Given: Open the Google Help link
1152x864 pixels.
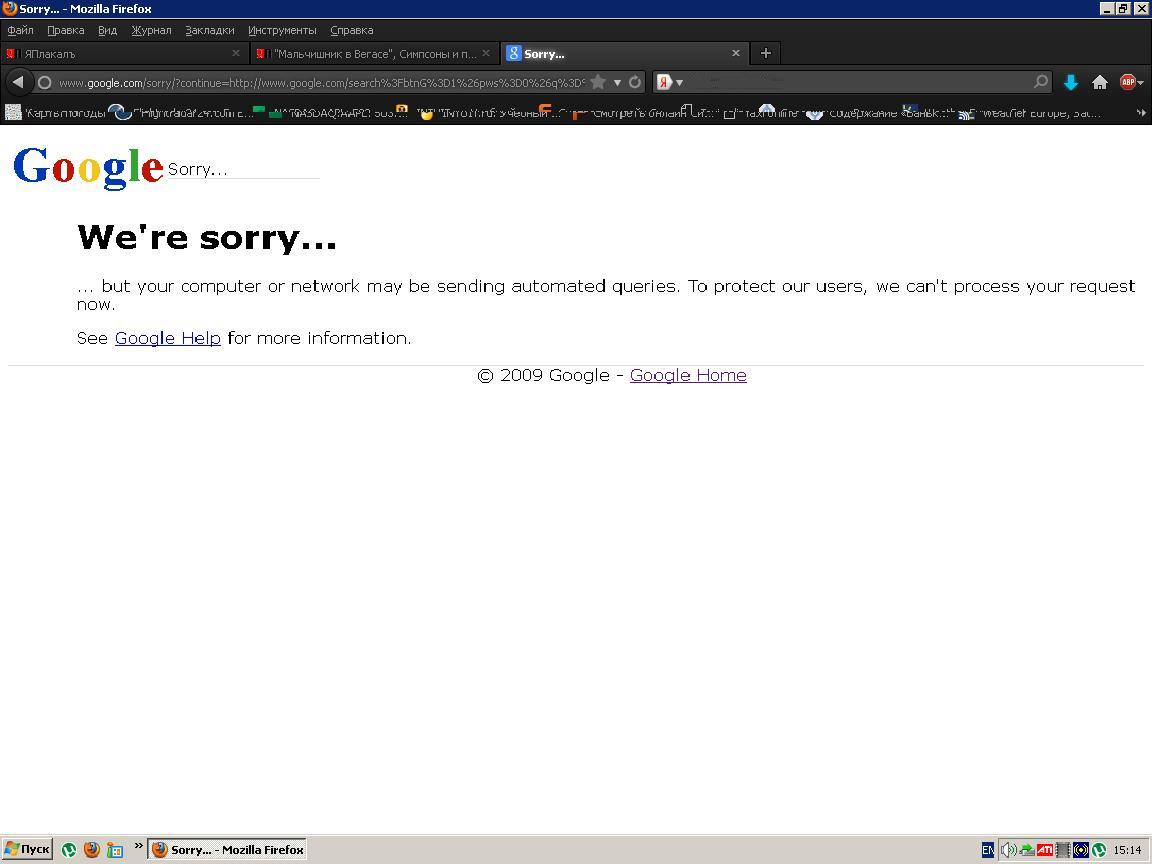Looking at the screenshot, I should 167,338.
